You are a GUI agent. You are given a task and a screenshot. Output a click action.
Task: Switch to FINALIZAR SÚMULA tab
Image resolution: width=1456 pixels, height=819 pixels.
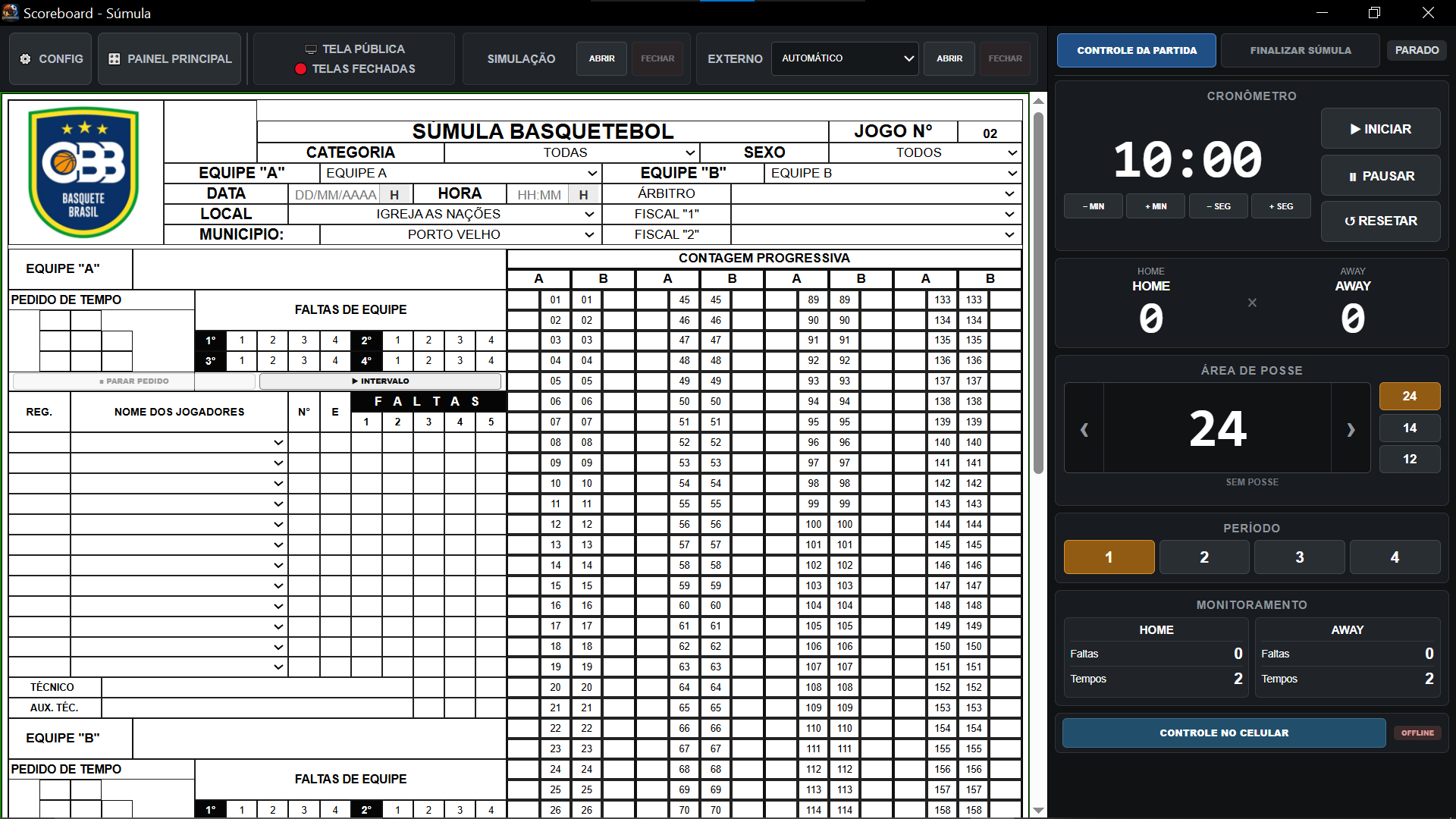[x=1301, y=51]
